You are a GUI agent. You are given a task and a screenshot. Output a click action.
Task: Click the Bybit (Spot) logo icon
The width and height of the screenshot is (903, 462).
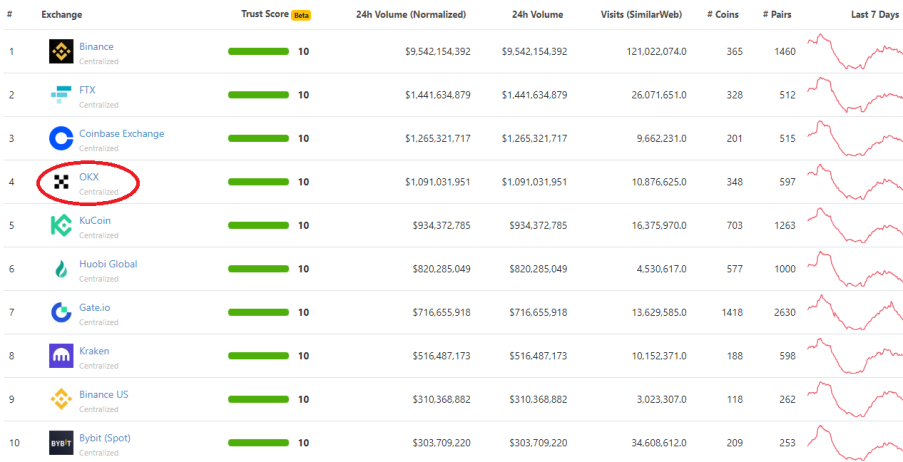coord(61,442)
